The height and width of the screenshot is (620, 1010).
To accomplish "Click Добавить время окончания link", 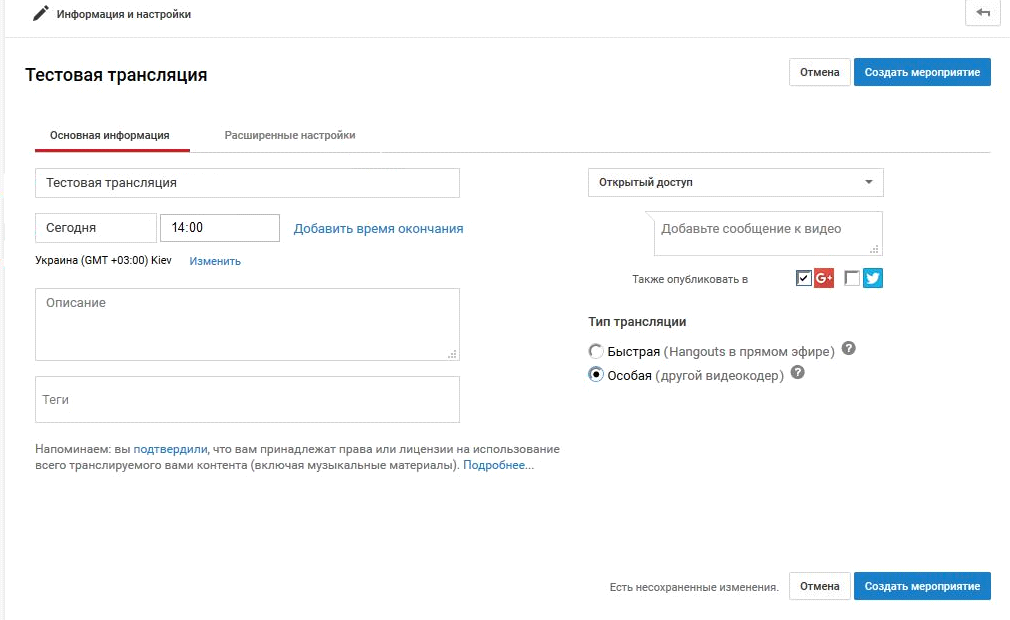I will (x=378, y=228).
